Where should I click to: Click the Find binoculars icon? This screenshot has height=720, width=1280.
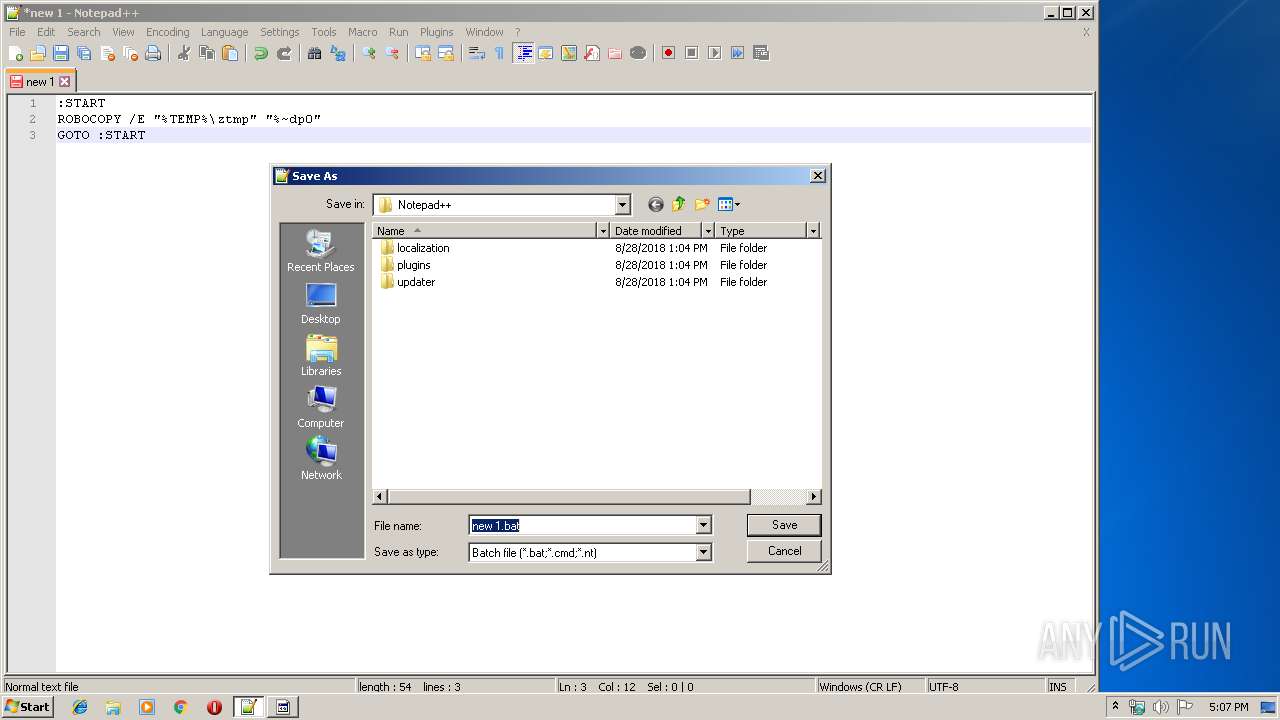pyautogui.click(x=315, y=53)
